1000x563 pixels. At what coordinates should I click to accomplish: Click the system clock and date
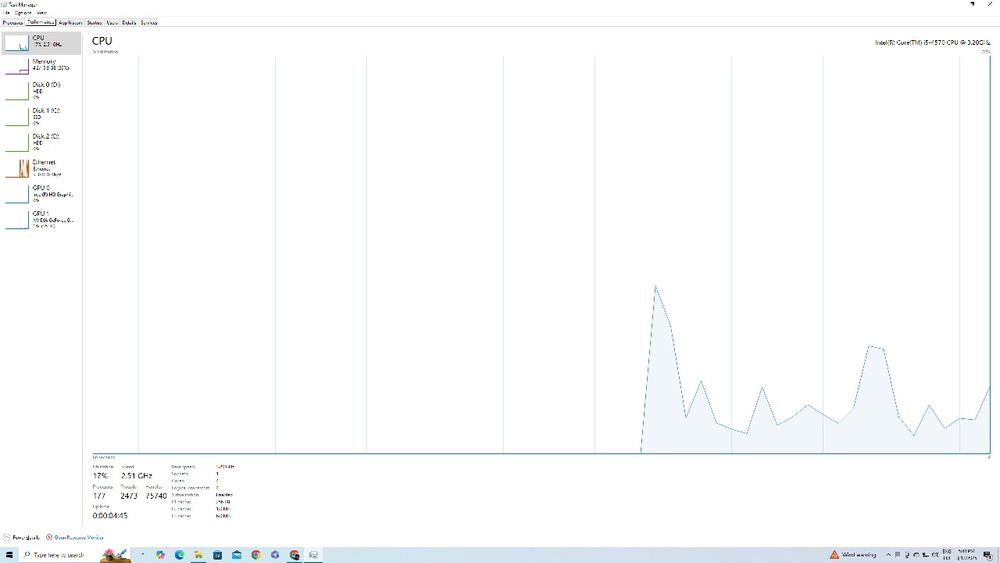[967, 555]
